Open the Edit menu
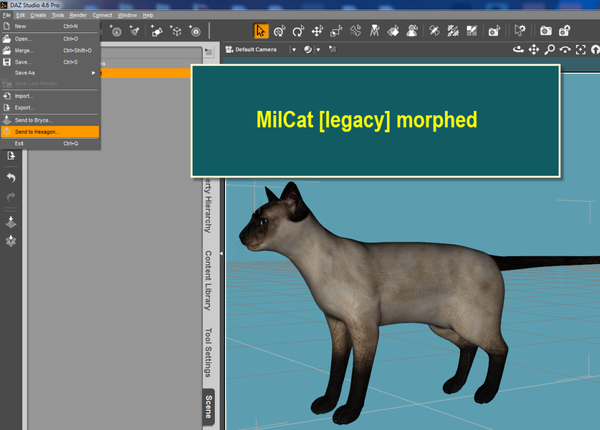 (x=20, y=15)
